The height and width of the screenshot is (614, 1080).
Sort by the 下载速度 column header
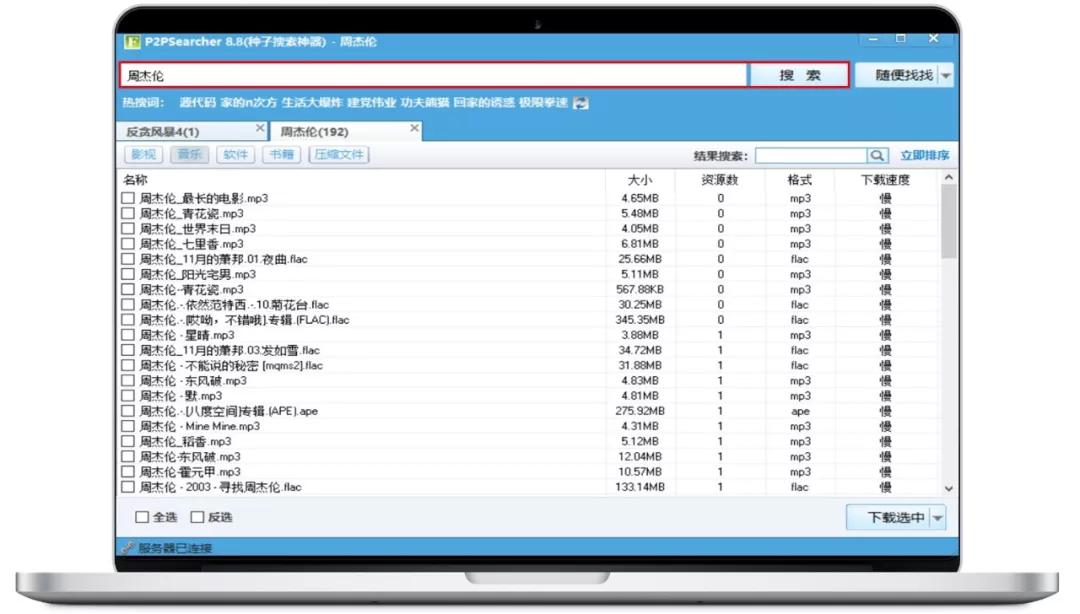coord(886,180)
